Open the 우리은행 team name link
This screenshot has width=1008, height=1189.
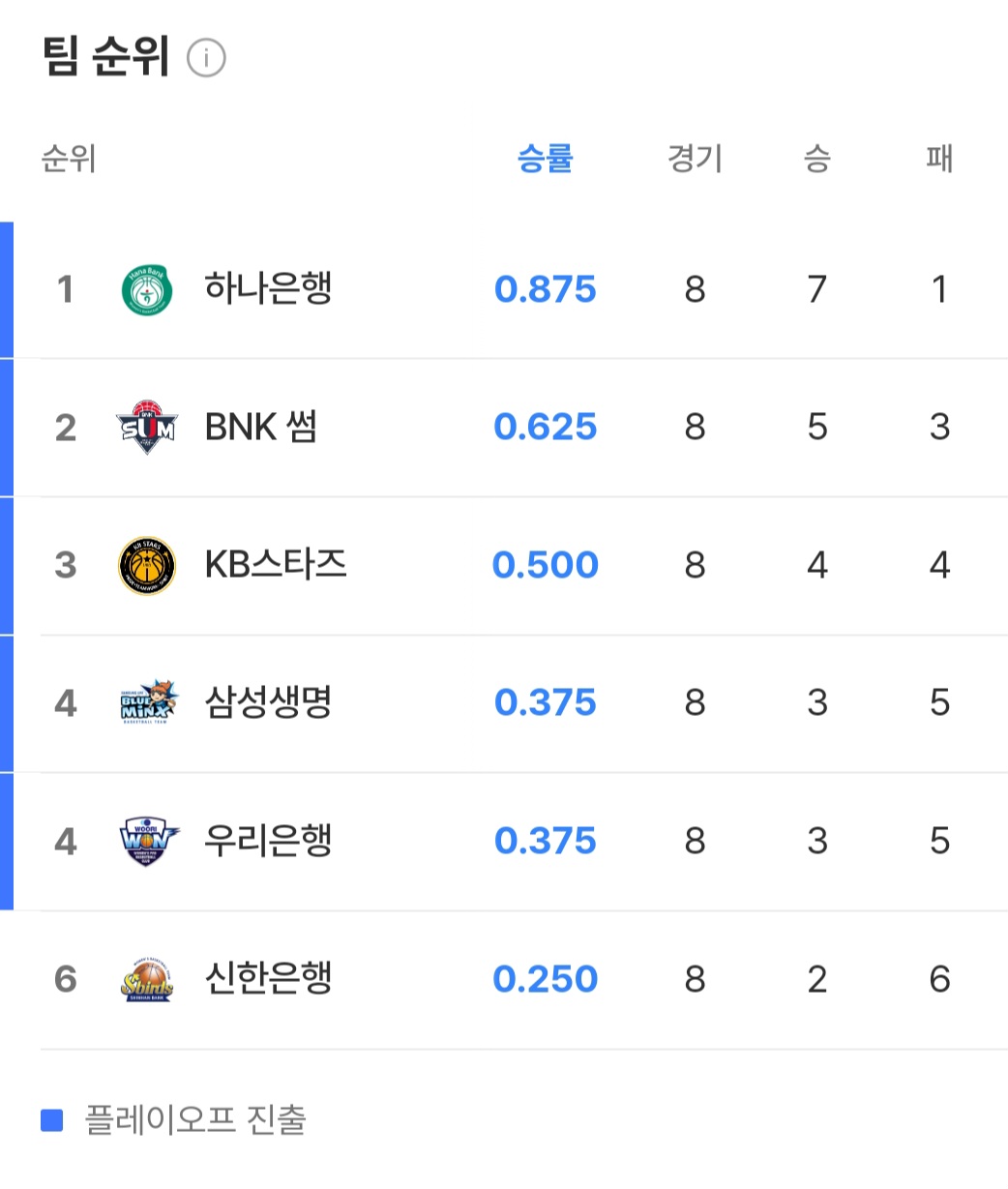tap(268, 841)
